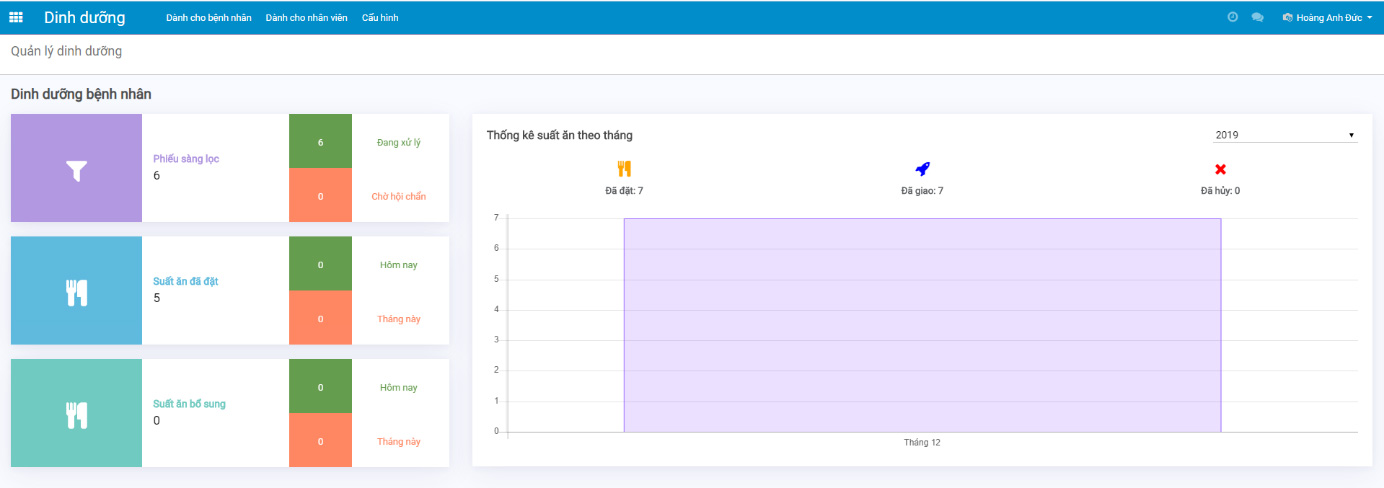Click the purple Tháng 12 chart bar
The height and width of the screenshot is (488, 1384).
tap(922, 325)
